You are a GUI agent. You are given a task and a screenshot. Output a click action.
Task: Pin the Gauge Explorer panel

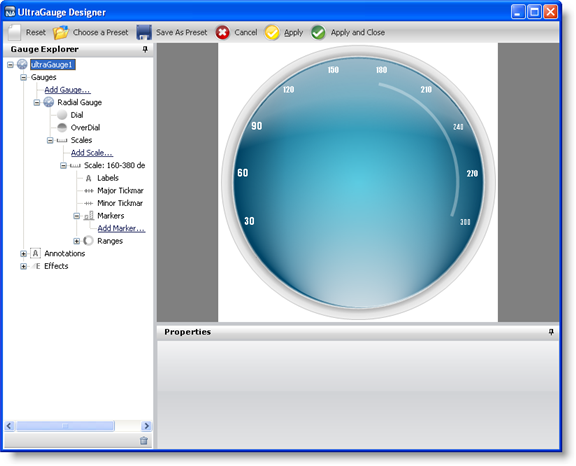[x=145, y=49]
